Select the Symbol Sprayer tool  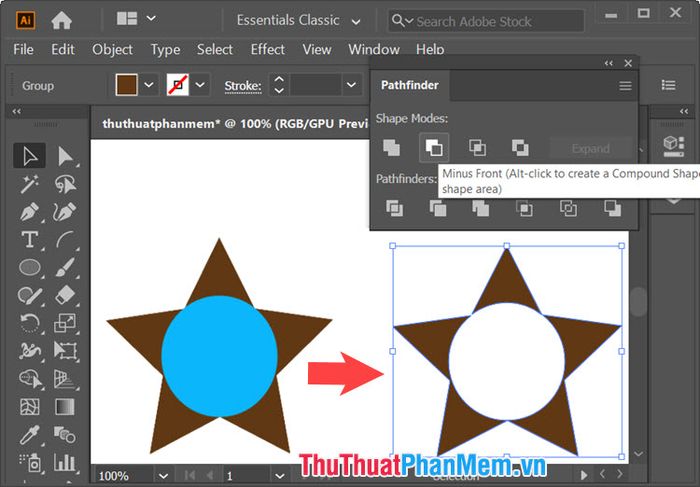click(x=29, y=463)
